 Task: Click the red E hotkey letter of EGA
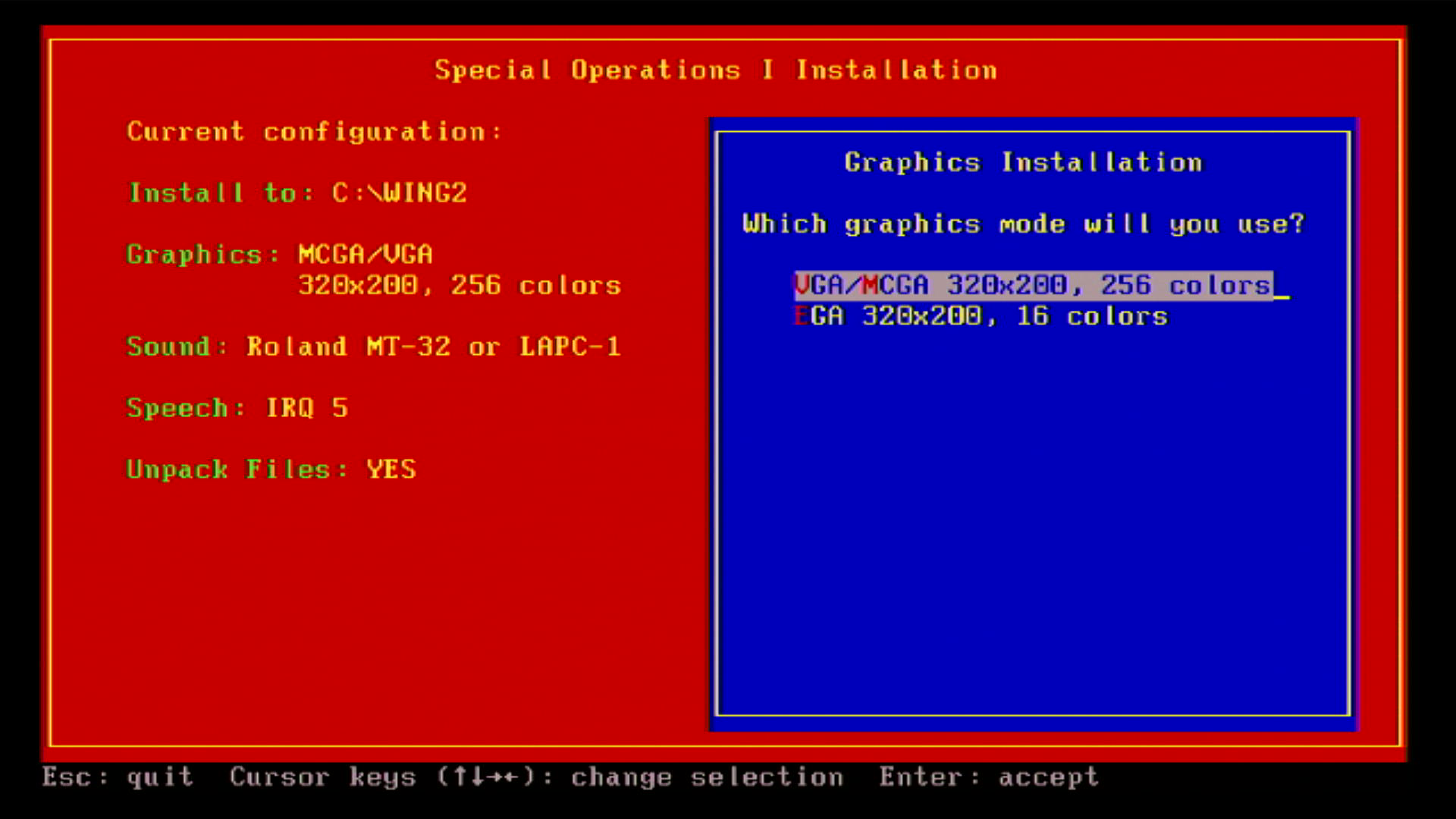pos(802,316)
